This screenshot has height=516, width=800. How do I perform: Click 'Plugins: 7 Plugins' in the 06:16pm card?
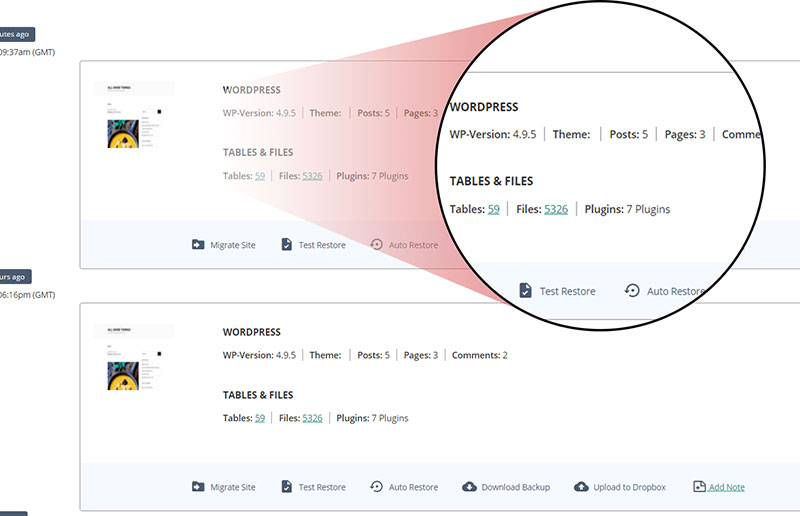tap(372, 418)
